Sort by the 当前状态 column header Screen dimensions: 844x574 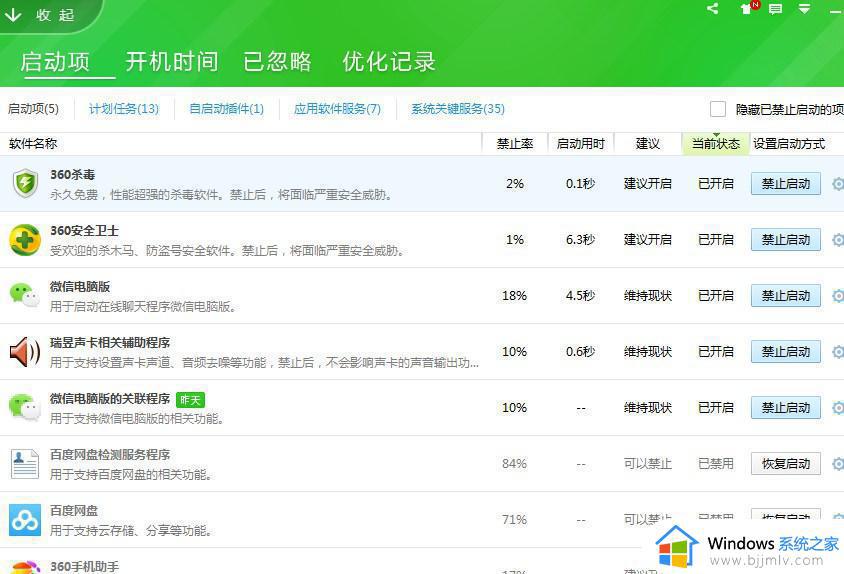(716, 144)
